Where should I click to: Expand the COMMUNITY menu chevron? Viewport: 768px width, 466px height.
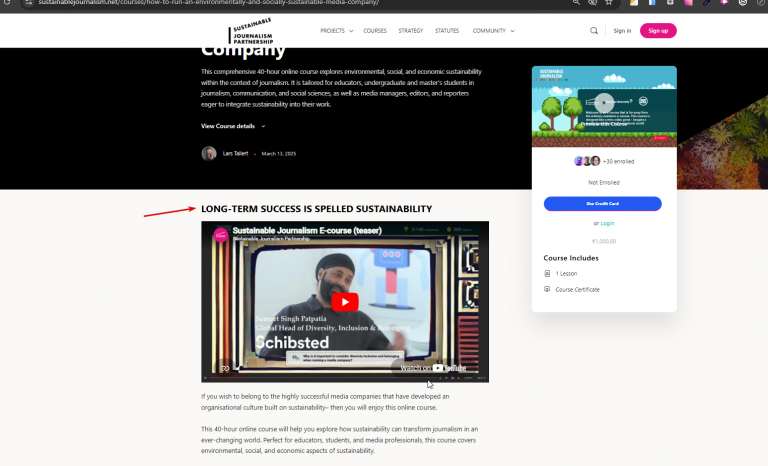[512, 31]
